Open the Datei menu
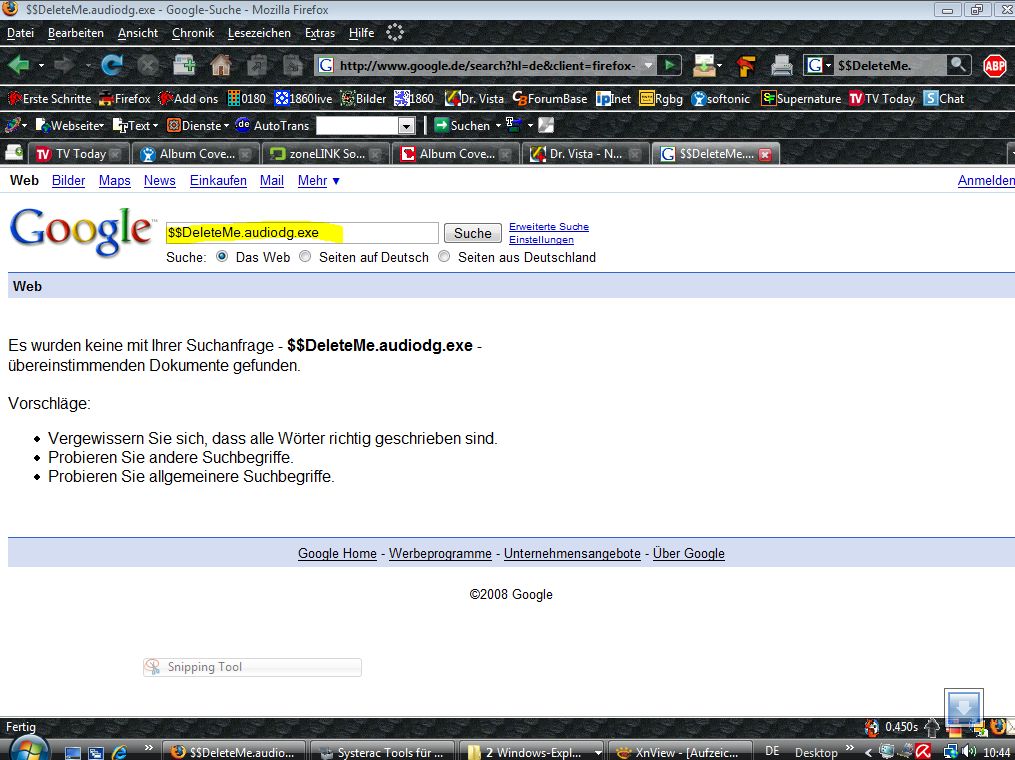Image resolution: width=1015 pixels, height=760 pixels. 20,33
